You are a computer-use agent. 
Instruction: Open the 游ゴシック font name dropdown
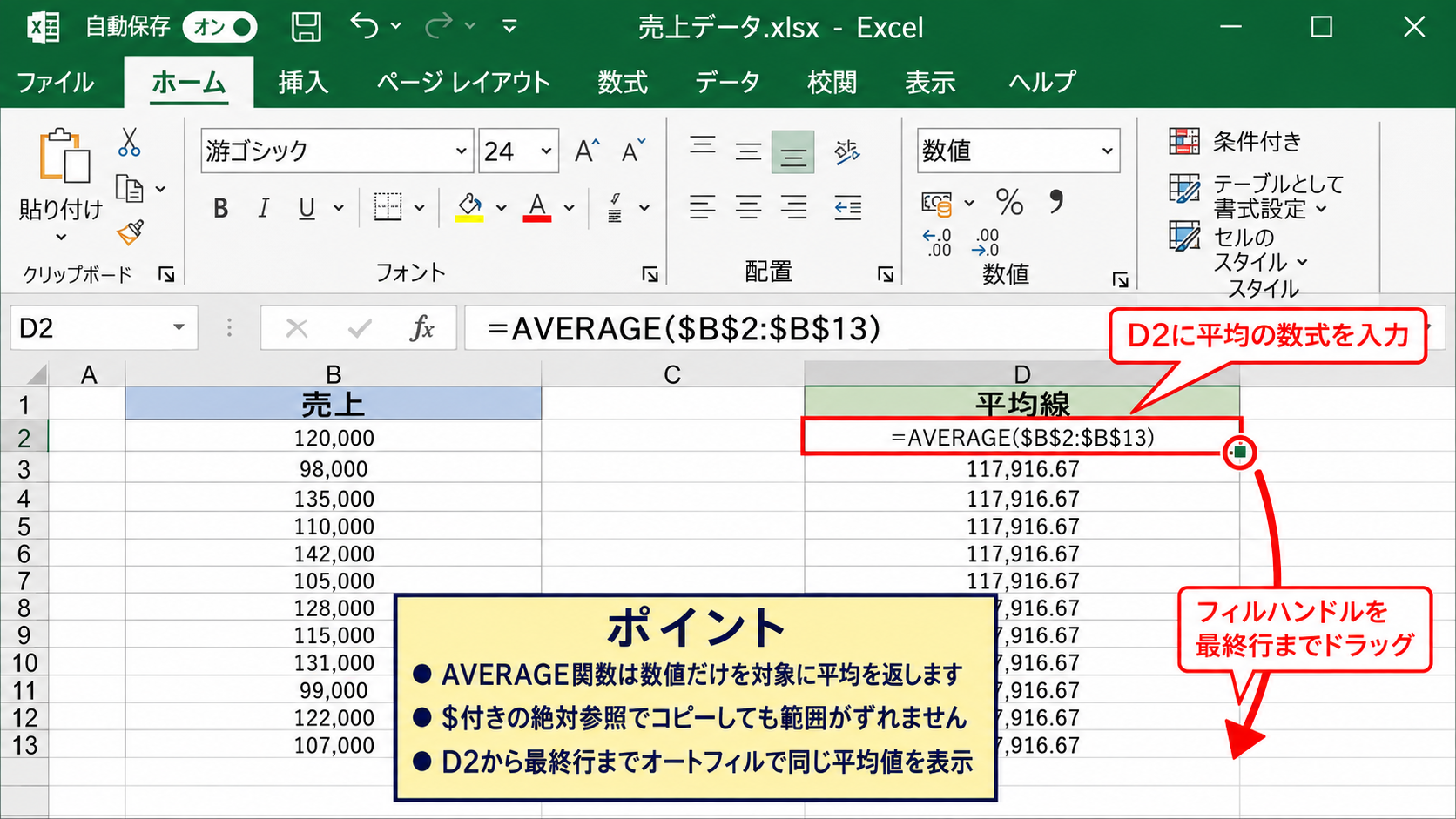point(461,151)
